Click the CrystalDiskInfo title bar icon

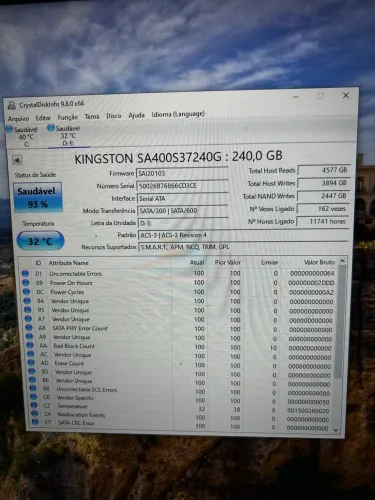click(12, 105)
